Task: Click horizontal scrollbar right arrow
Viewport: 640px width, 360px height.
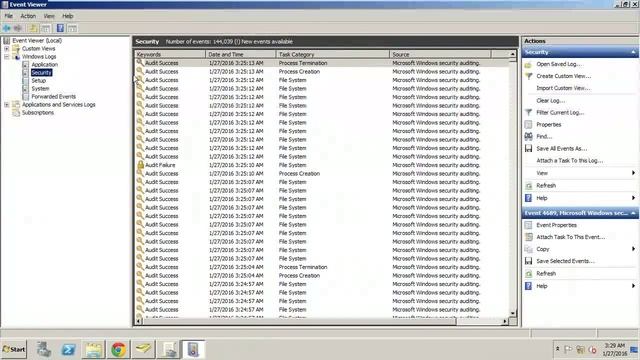Action: 505,322
